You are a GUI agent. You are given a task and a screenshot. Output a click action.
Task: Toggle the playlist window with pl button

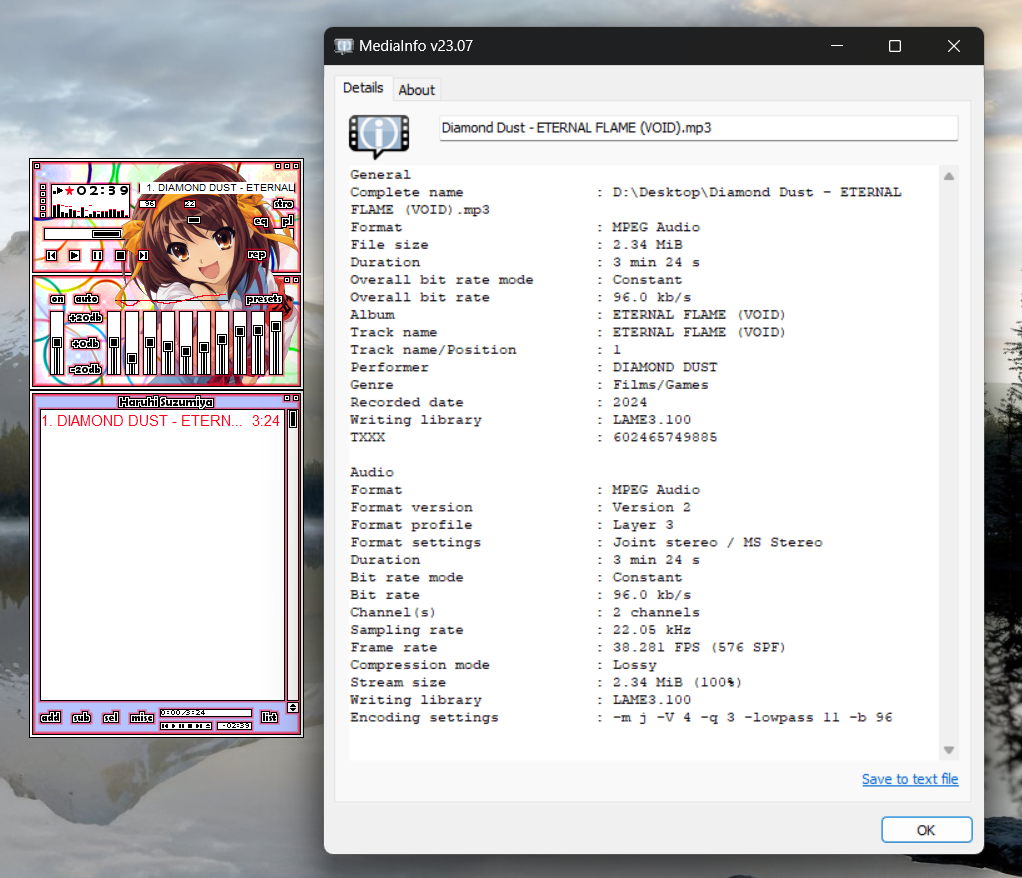pos(287,221)
